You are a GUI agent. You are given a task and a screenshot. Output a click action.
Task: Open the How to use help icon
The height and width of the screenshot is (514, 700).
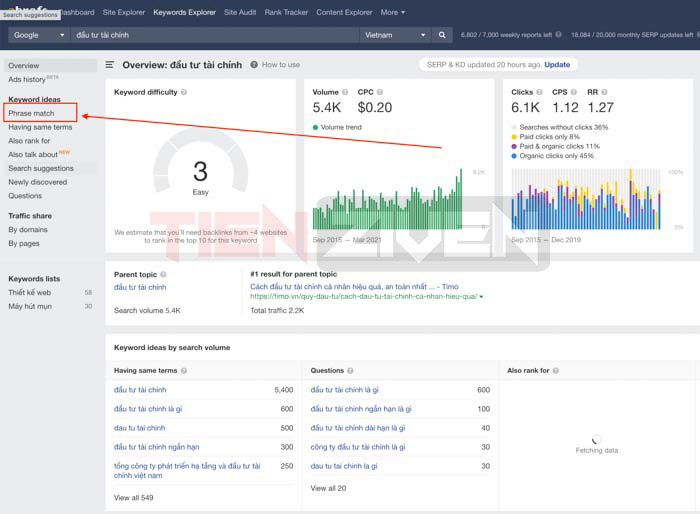[x=254, y=65]
